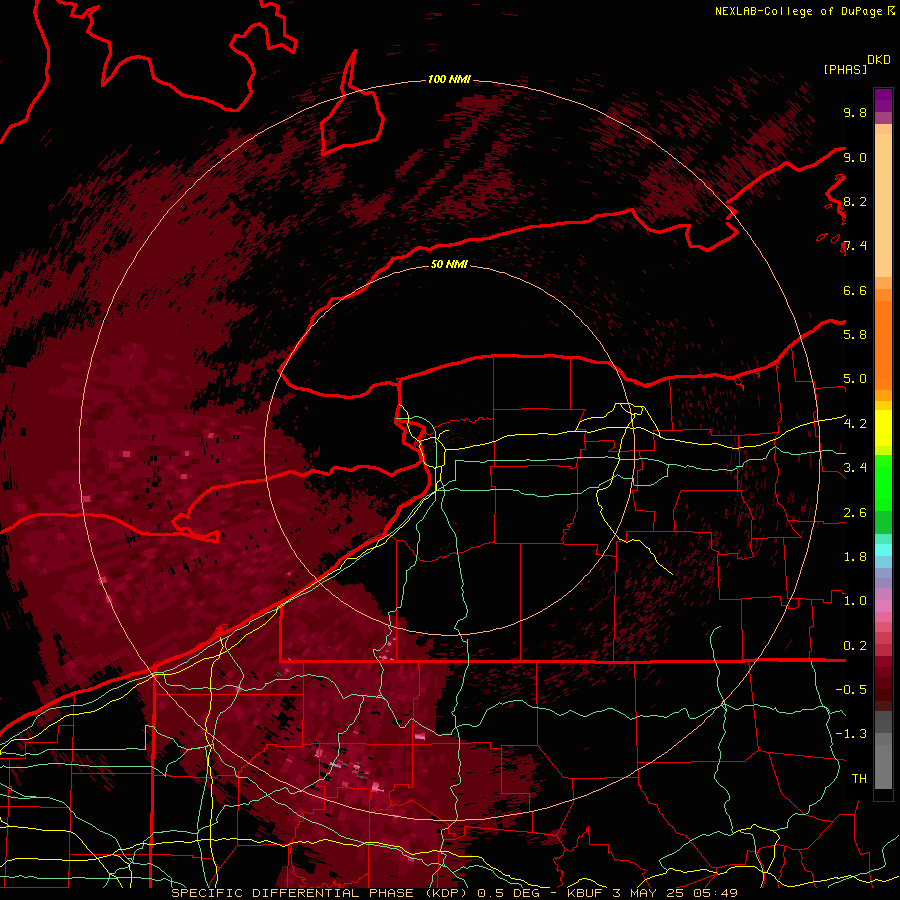Click the 3.4 legend value label
The height and width of the screenshot is (900, 900).
coord(855,468)
